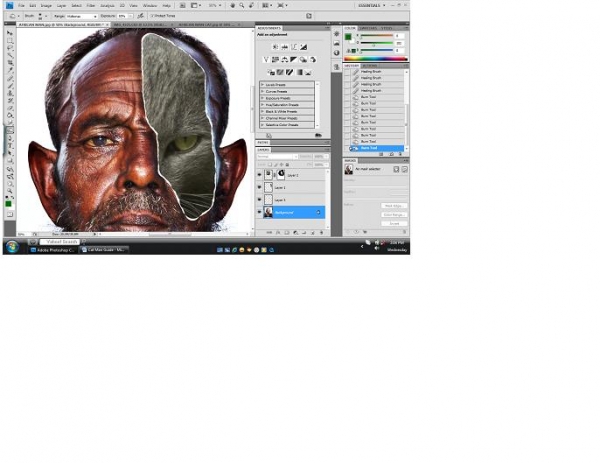The height and width of the screenshot is (463, 600).
Task: Select the Eyedropper tool
Action: 10,70
